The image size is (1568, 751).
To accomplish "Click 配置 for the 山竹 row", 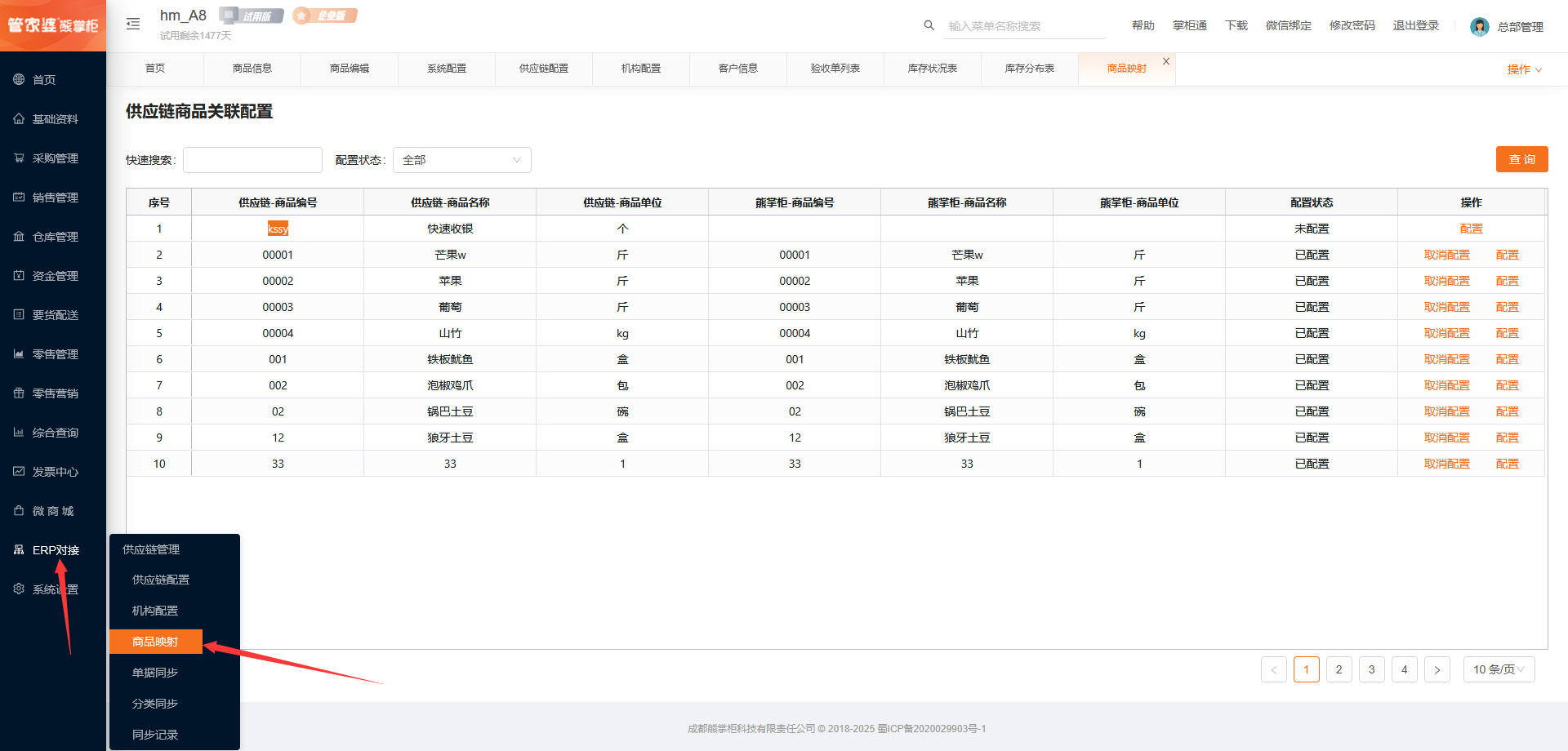I will (x=1508, y=333).
